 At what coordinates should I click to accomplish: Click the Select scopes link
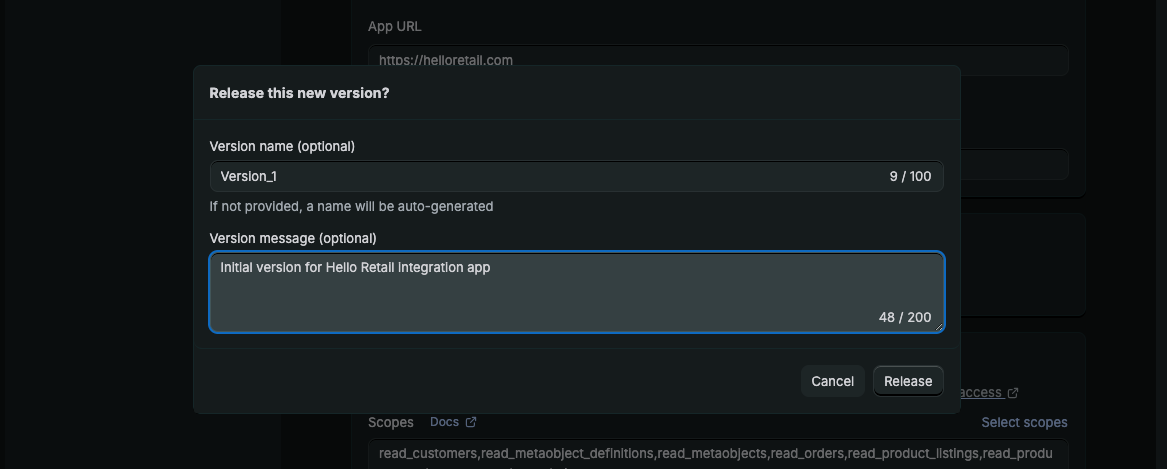pyautogui.click(x=1024, y=422)
